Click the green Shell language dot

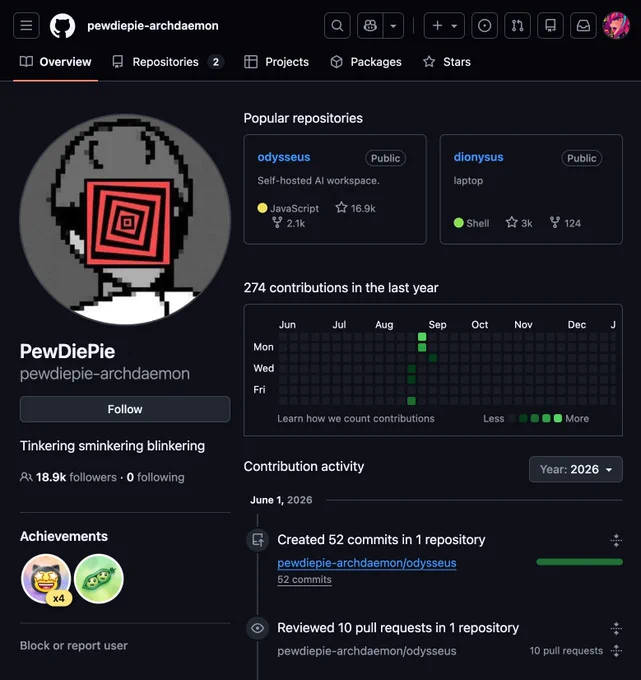[x=458, y=223]
